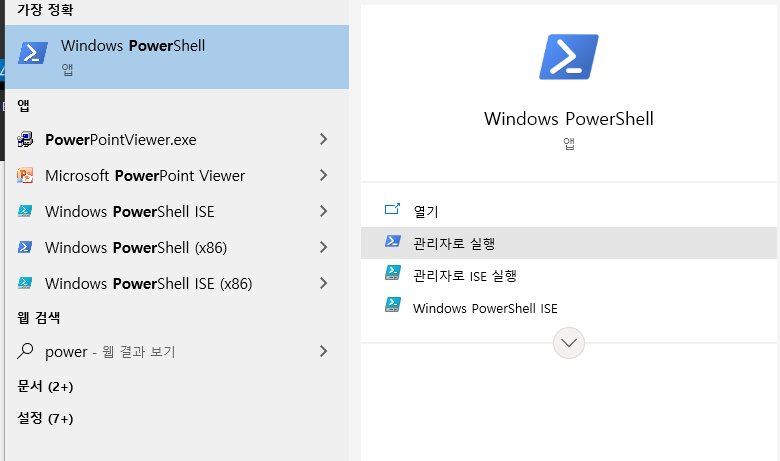Image resolution: width=780 pixels, height=461 pixels.
Task: Click the Windows PowerShell (x86) result icon
Action: point(25,247)
